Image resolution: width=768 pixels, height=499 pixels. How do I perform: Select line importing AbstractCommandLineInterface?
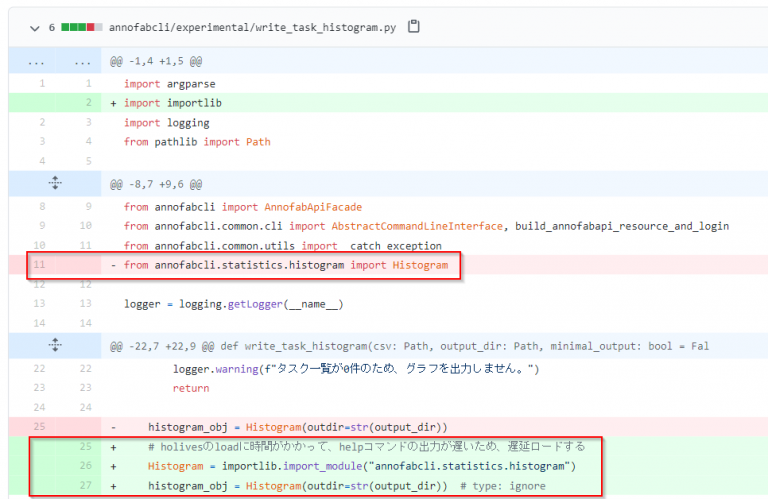426,226
